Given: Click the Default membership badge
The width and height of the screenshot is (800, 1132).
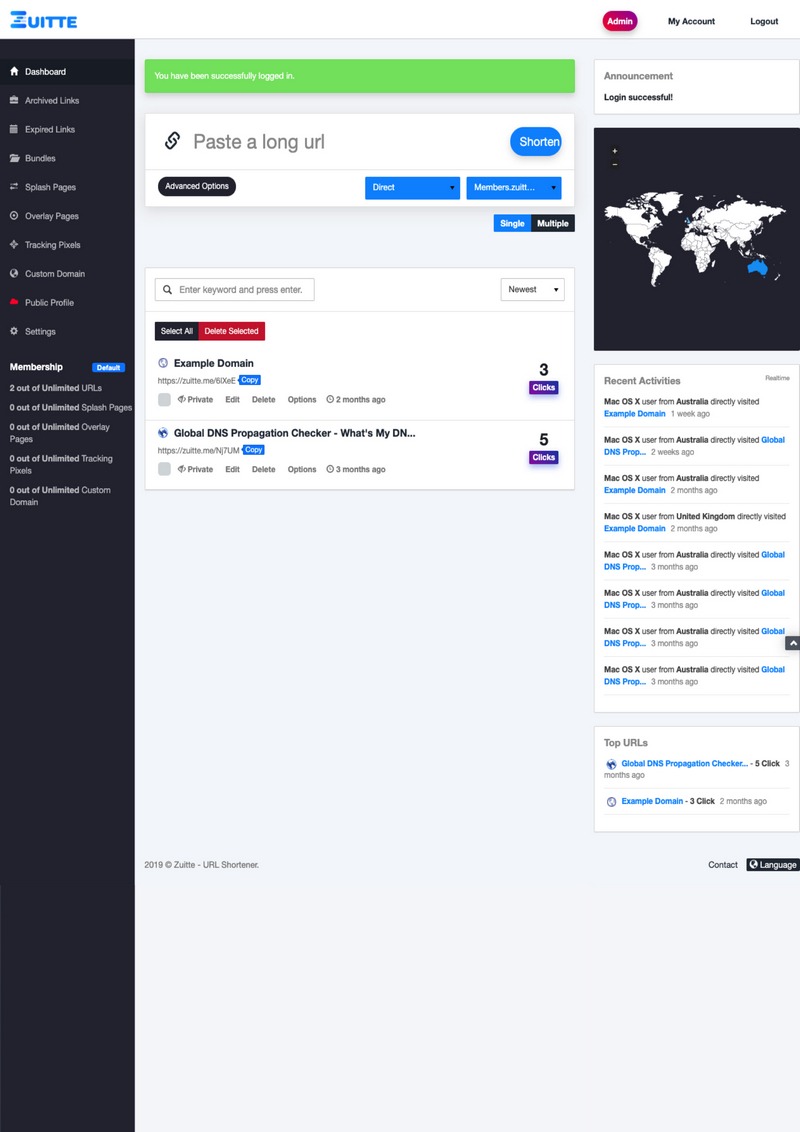Looking at the screenshot, I should pos(108,367).
